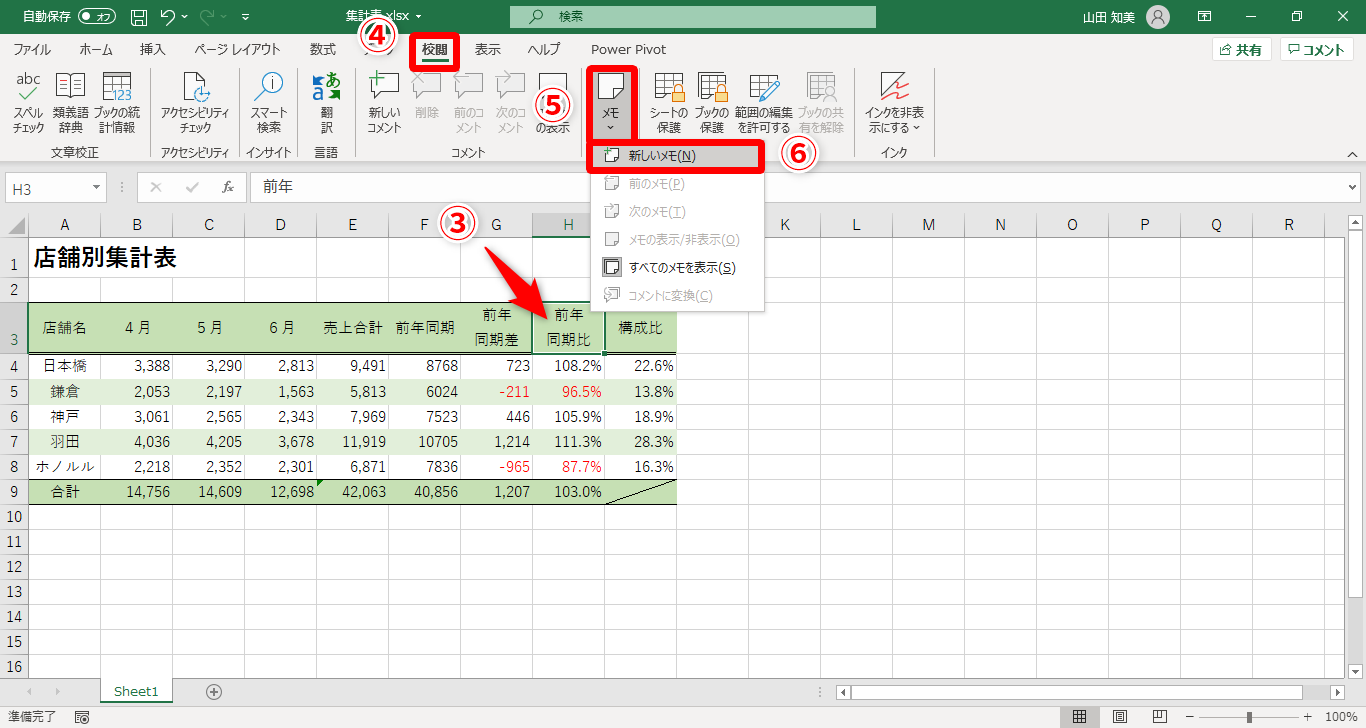Screen dimensions: 1366x728
Task: Add a new sheet with plus button
Action: coord(213,691)
